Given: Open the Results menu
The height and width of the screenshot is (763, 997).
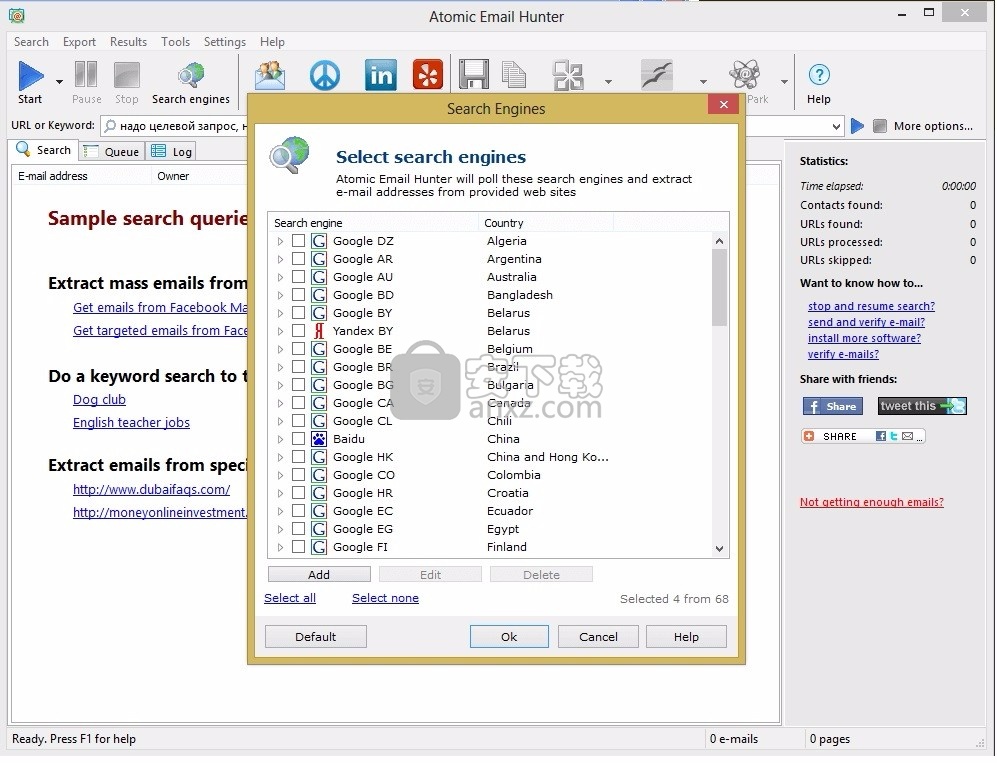Looking at the screenshot, I should pos(128,42).
